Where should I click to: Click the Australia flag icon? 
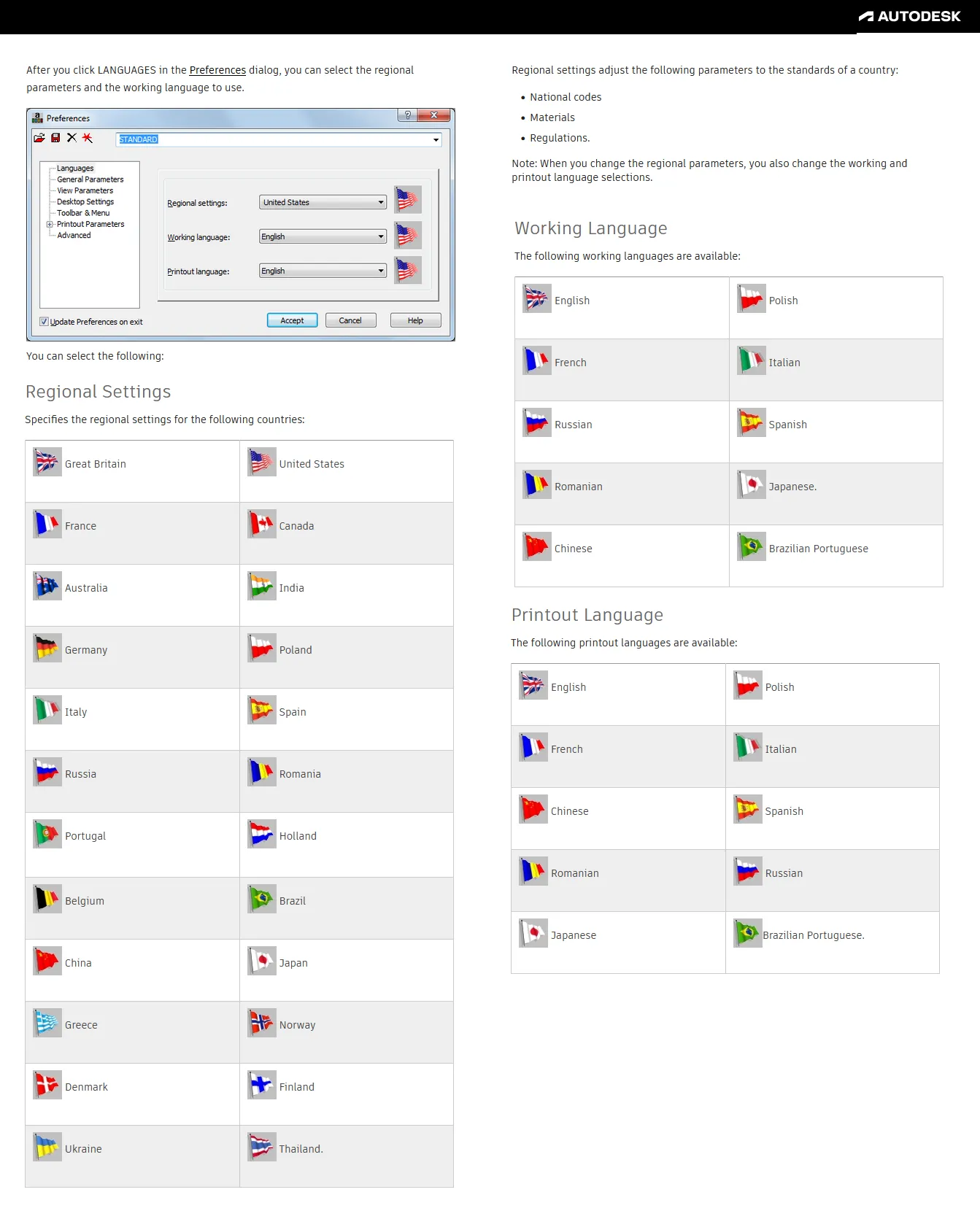[x=47, y=586]
